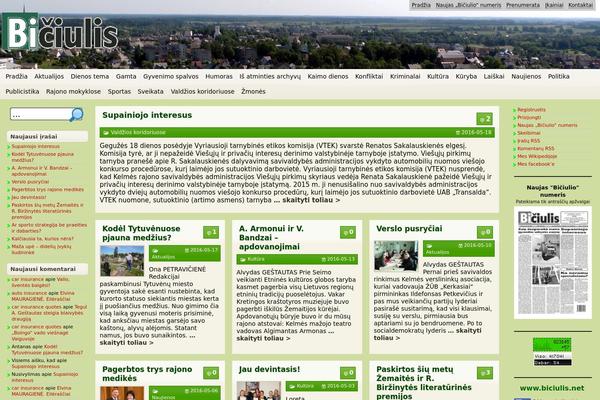Open Iš atminties archyvų category
This screenshot has width=600, height=400.
click(270, 77)
